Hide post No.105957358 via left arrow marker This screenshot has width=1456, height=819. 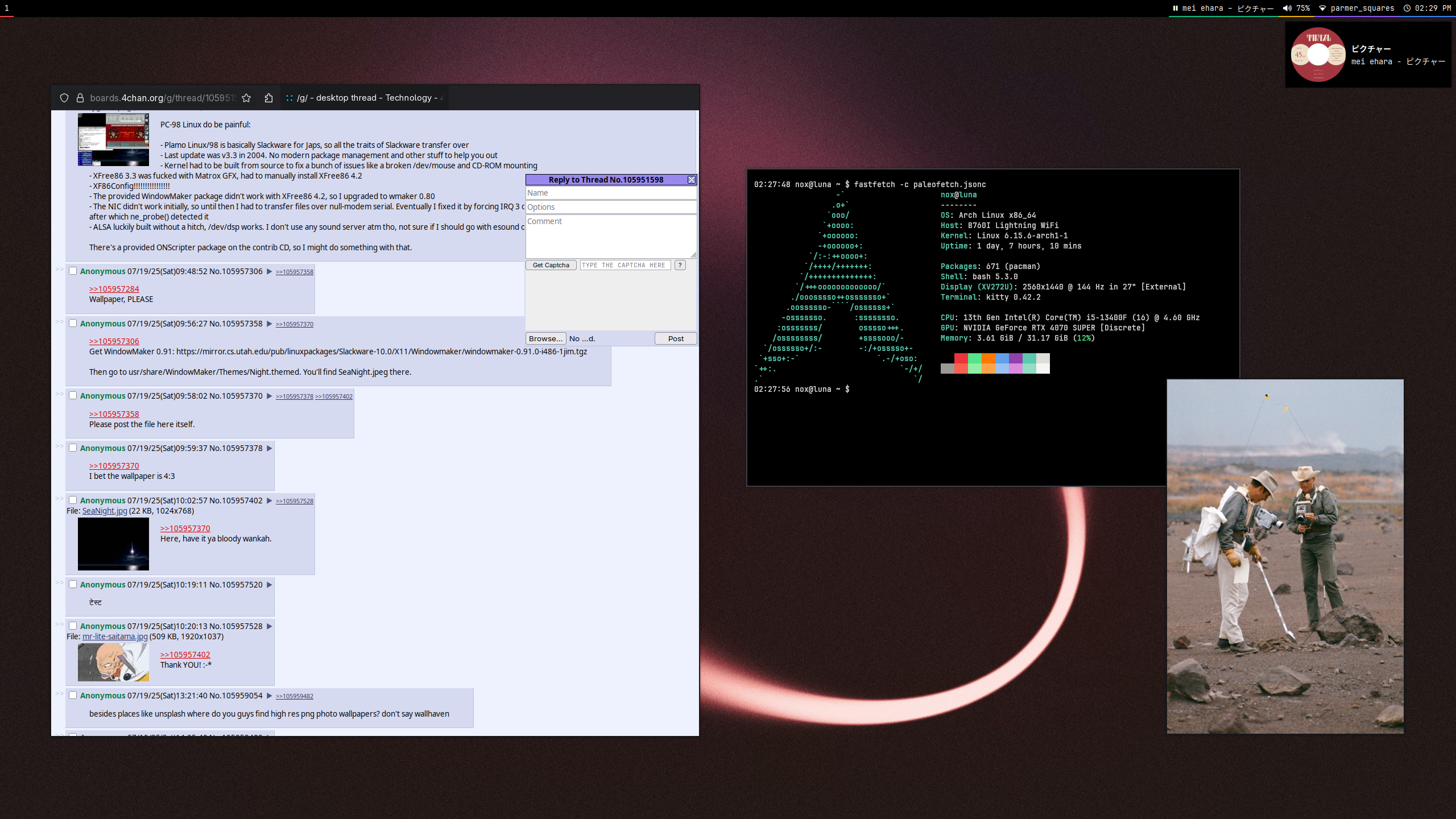59,322
